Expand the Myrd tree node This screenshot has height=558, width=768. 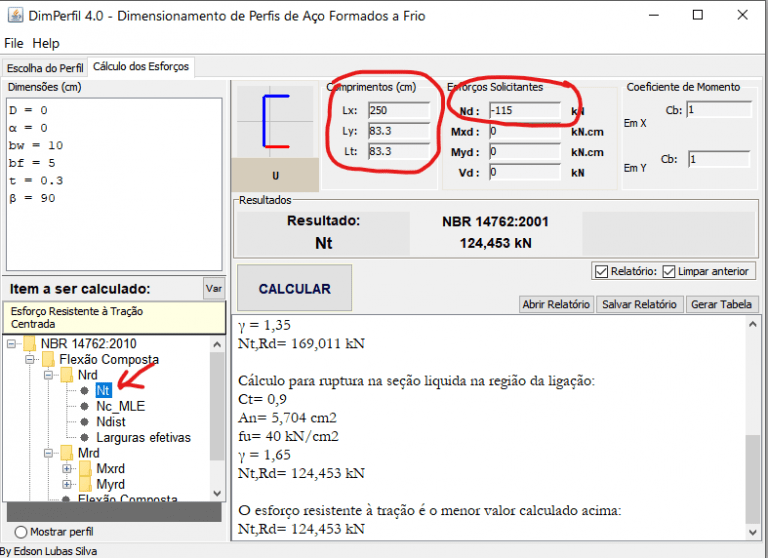click(67, 485)
